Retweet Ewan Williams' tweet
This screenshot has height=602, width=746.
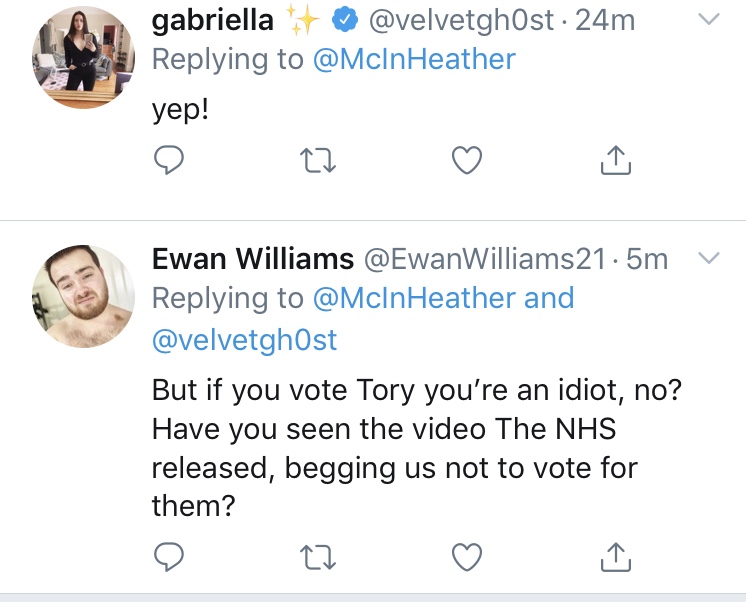[318, 558]
